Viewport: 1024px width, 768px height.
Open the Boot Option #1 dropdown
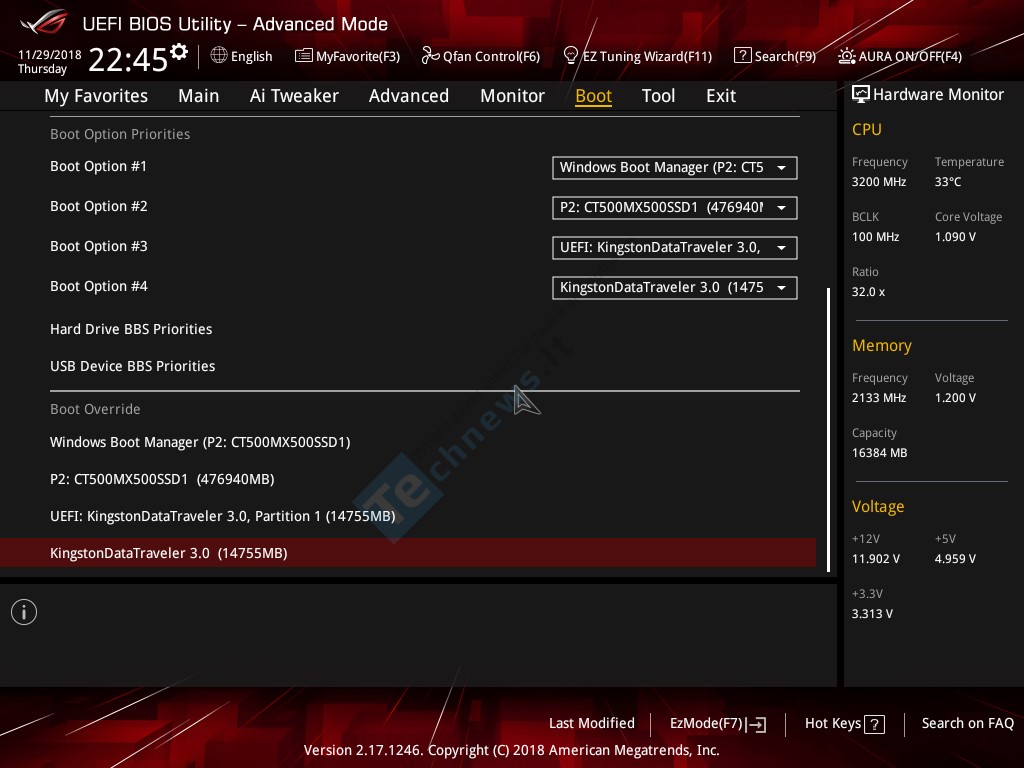[675, 168]
